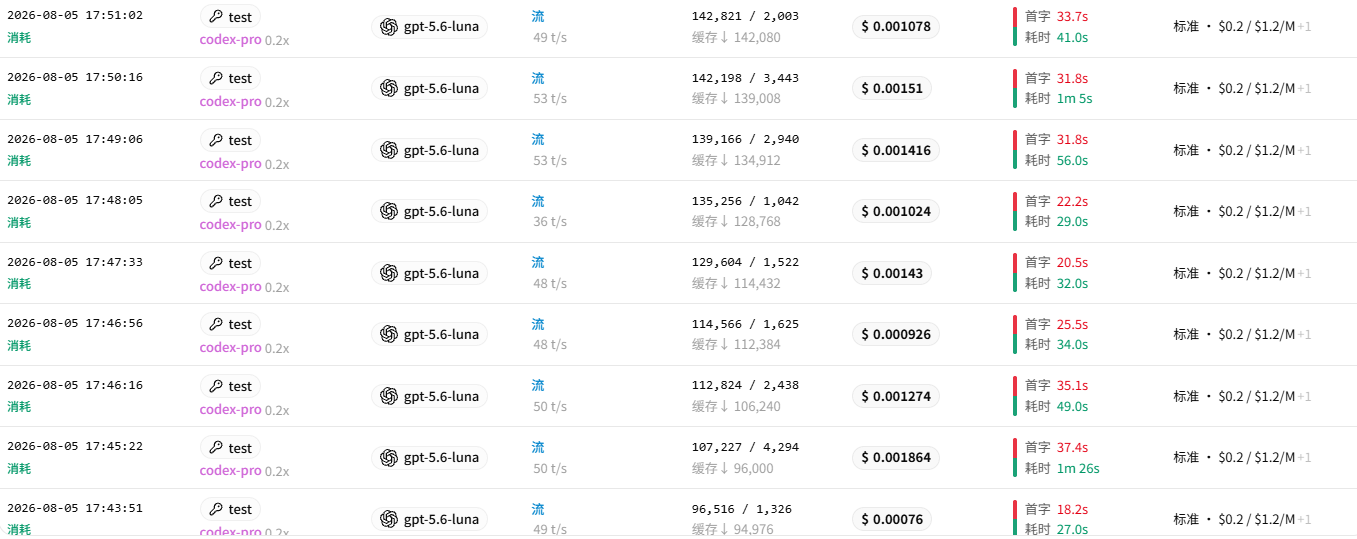
Task: Click the key icon in the 17:43:51 row
Action: (216, 509)
